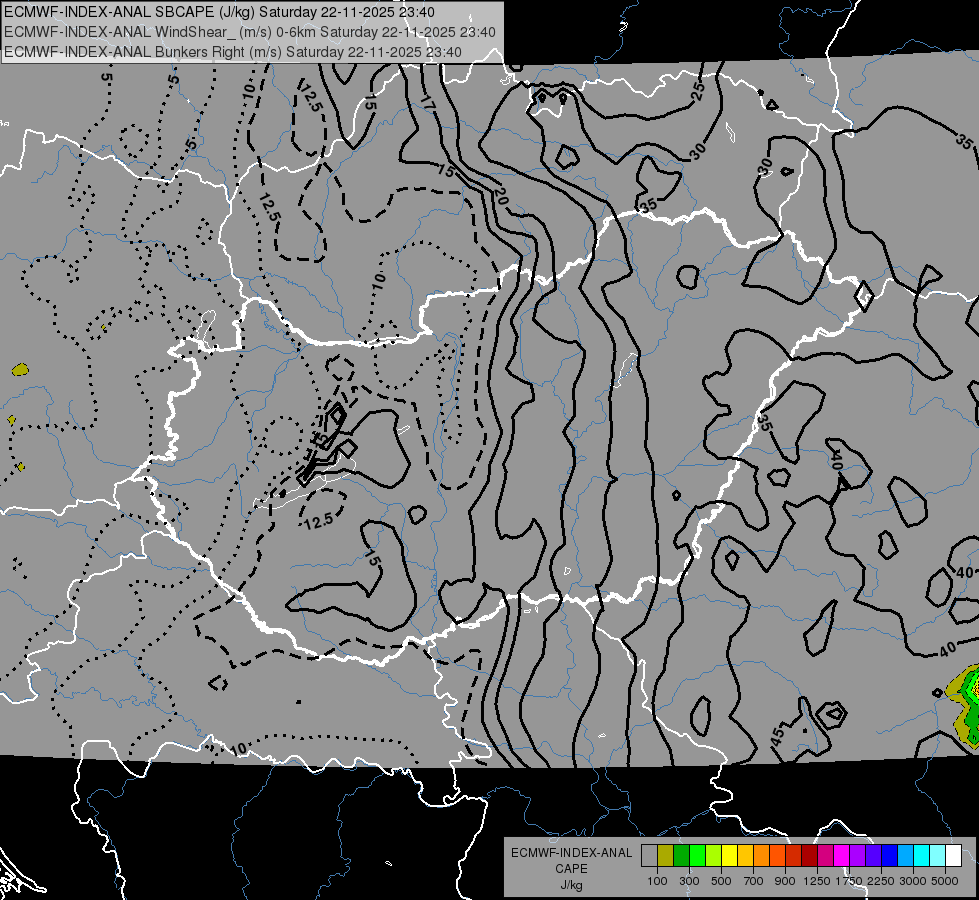Click the 100 legend tick label
979x900 pixels.
click(x=657, y=881)
